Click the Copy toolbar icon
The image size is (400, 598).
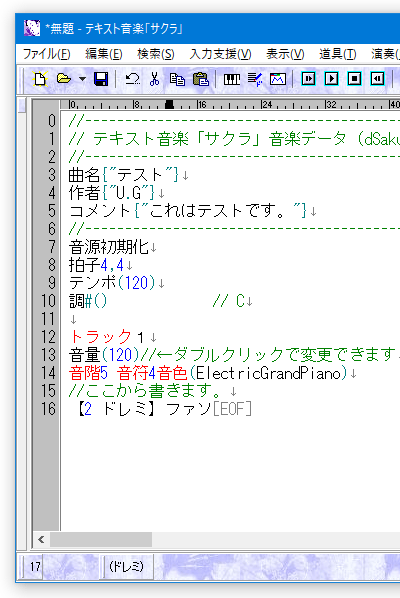(177, 79)
